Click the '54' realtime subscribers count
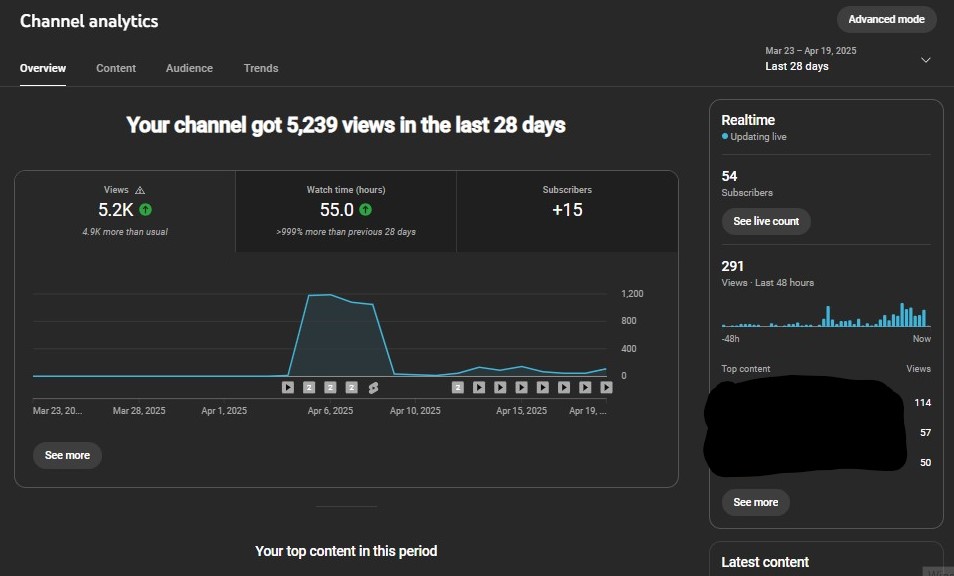 click(729, 176)
